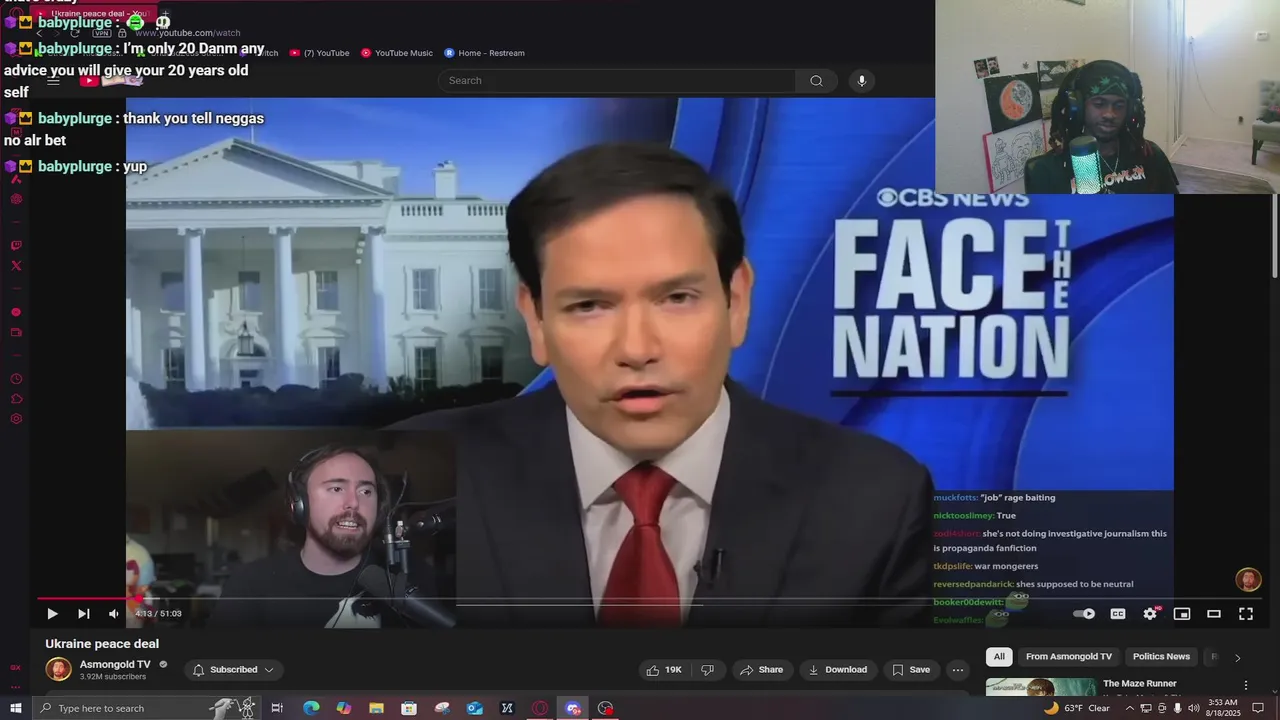Launch Microsoft Edge from the taskbar
This screenshot has height=720, width=1280.
tap(311, 708)
